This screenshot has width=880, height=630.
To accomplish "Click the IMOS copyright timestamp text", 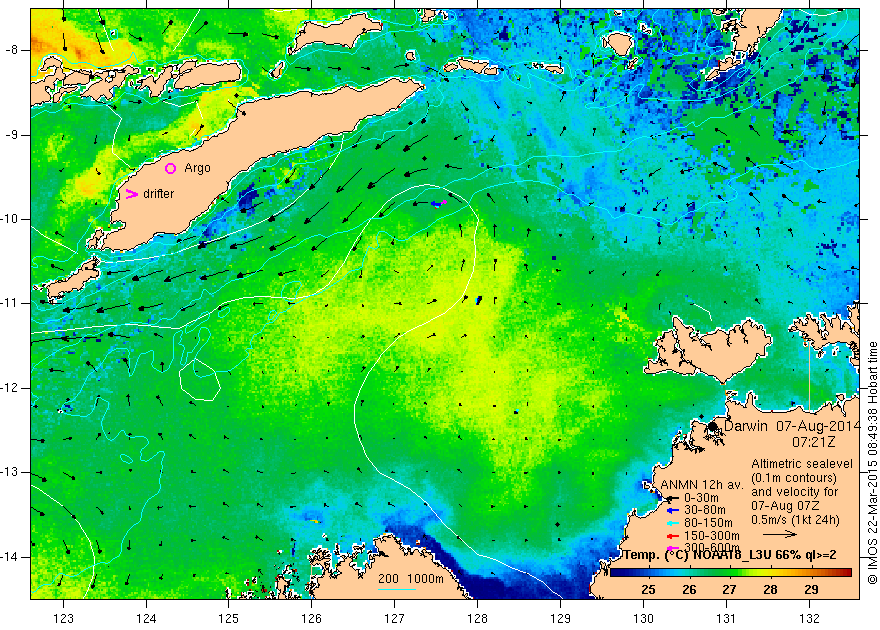I will [x=872, y=463].
